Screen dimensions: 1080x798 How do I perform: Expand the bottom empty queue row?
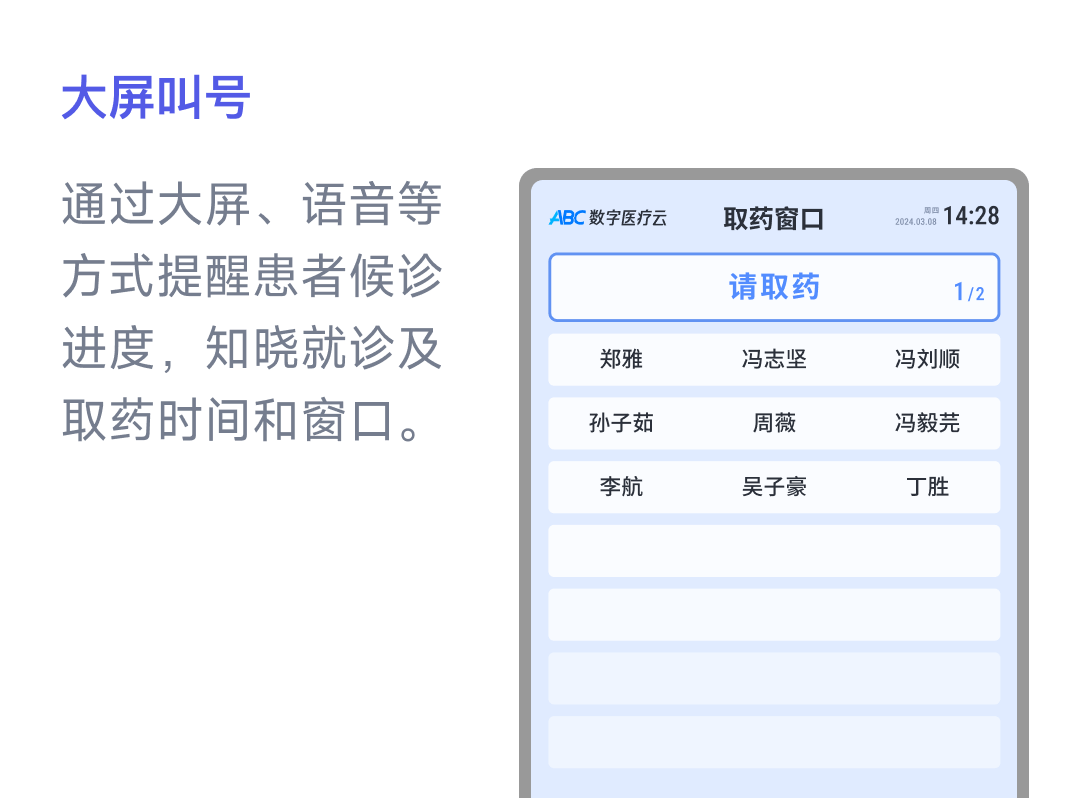775,742
